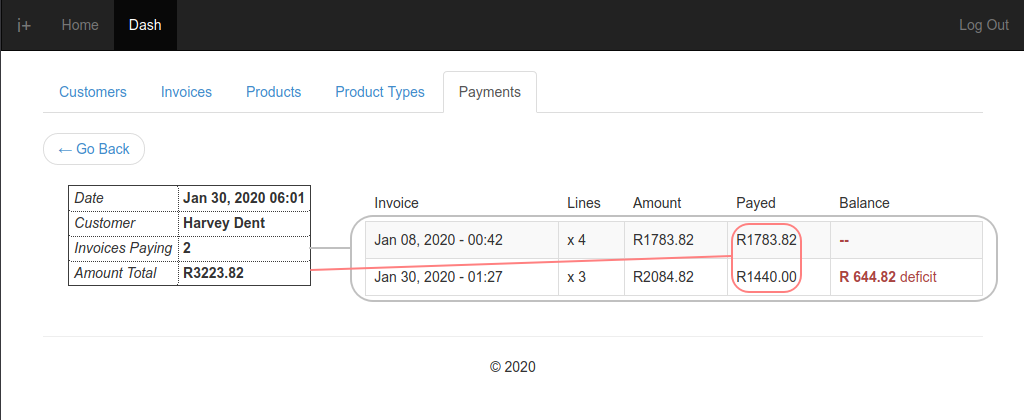Switch to the Invoices tab
Viewport: 1024px width, 420px height.
click(186, 92)
